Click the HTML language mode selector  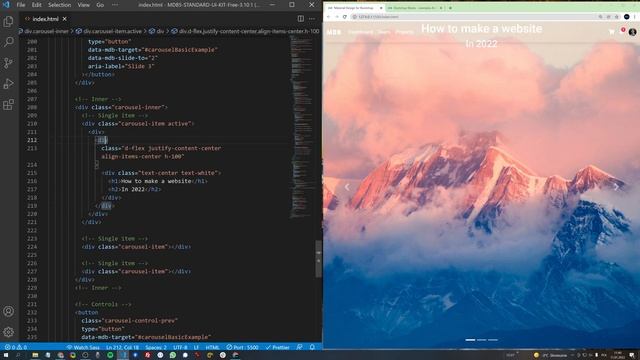pyautogui.click(x=212, y=347)
